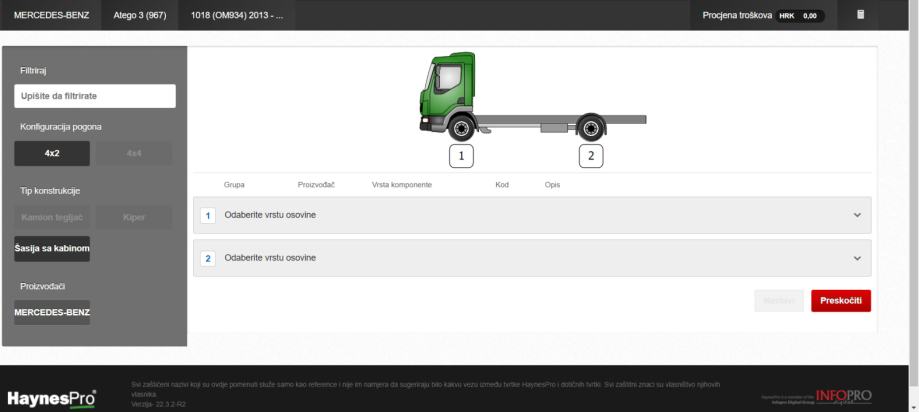This screenshot has width=919, height=412.
Task: Click the disabled Nastavi button
Action: point(779,301)
